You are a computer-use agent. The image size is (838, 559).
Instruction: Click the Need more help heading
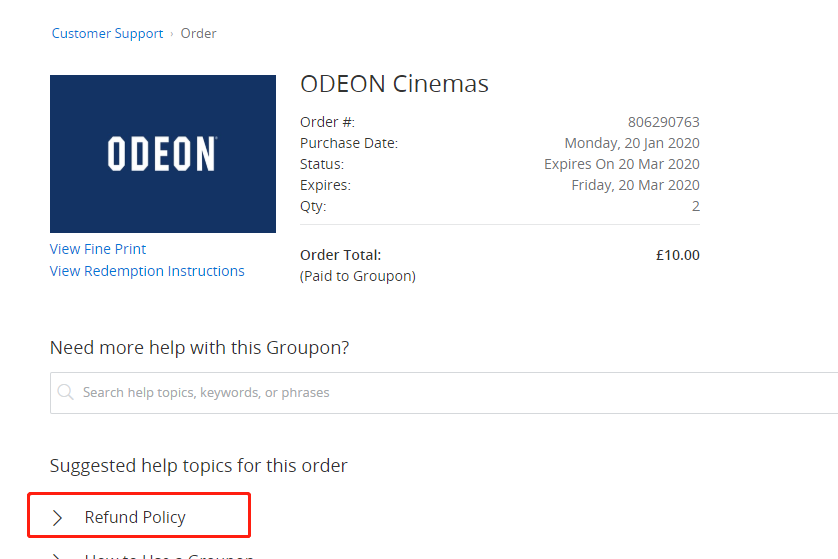(199, 348)
